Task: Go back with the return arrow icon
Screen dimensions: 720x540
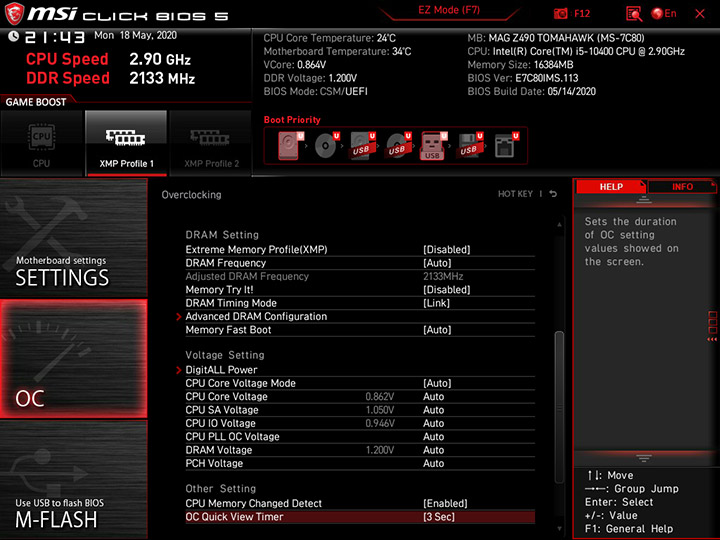Action: pyautogui.click(x=553, y=194)
